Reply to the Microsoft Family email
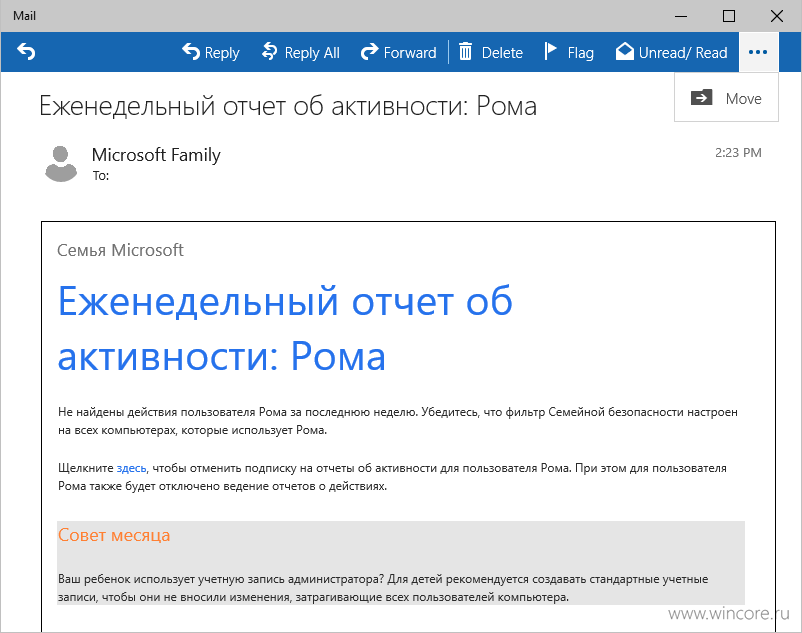The width and height of the screenshot is (802, 633). 211,52
